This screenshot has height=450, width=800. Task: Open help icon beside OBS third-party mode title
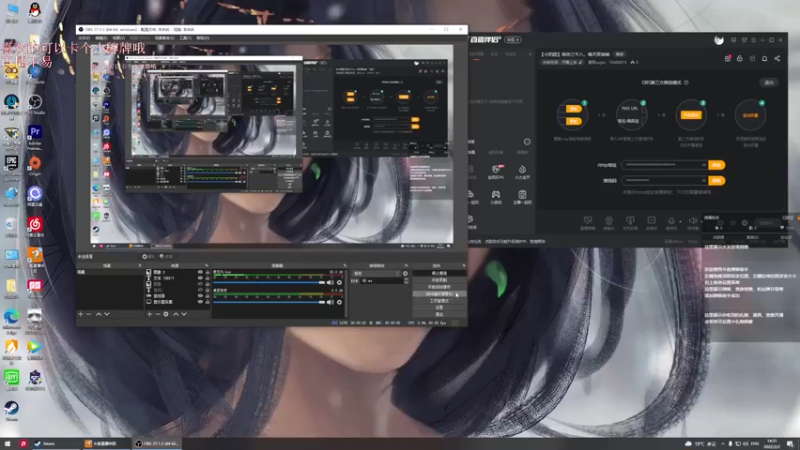[686, 82]
